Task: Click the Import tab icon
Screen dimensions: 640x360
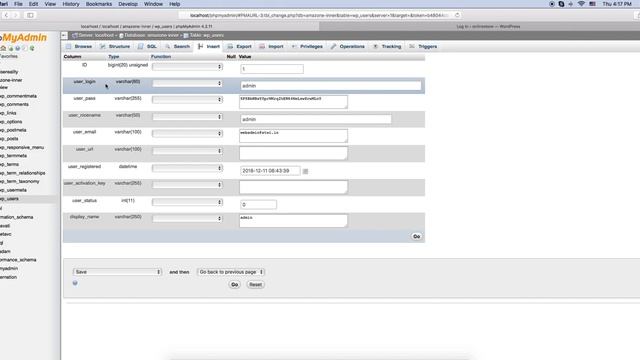Action: tap(262, 47)
